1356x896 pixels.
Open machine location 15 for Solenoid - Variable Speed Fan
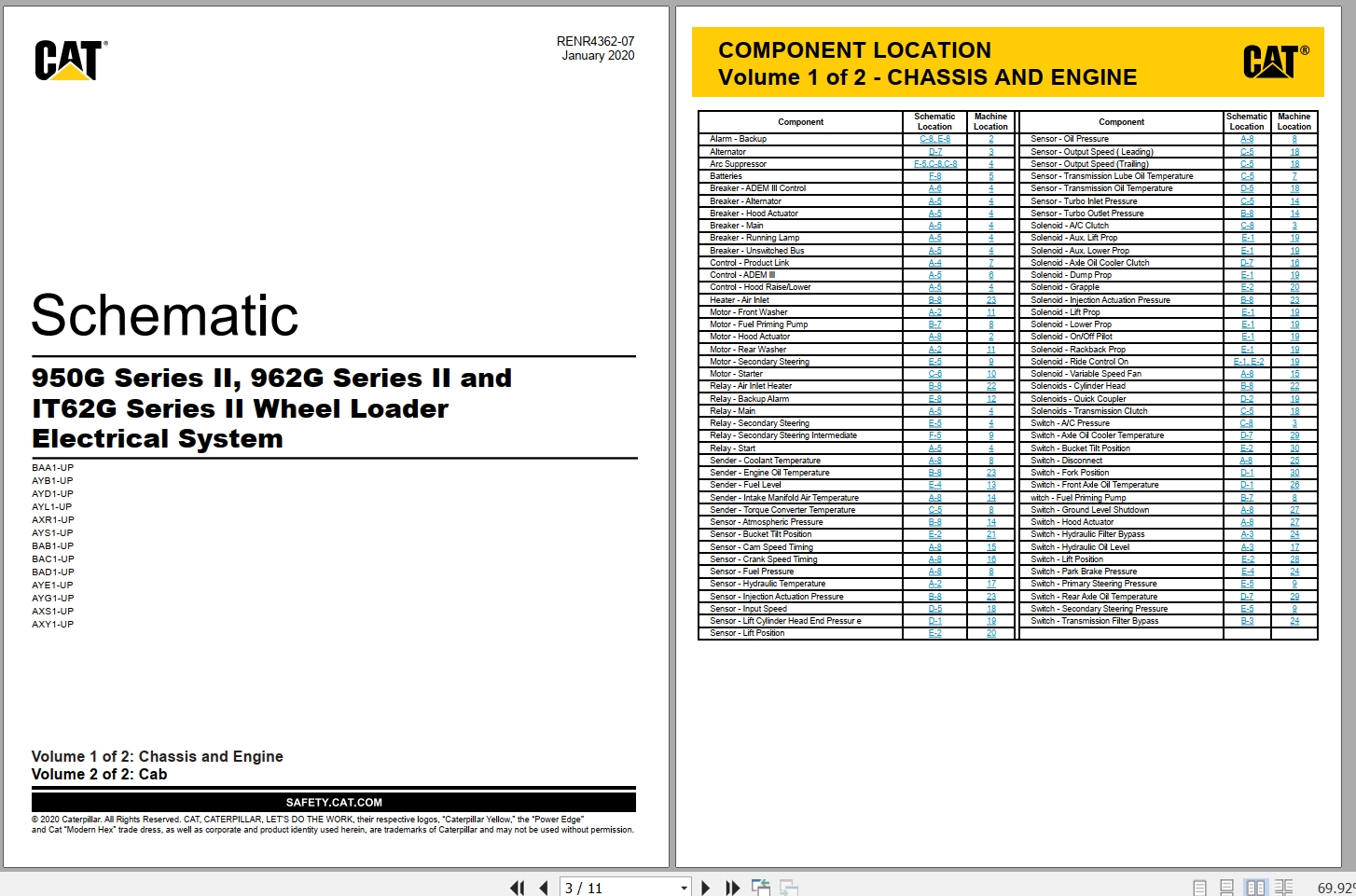tap(1294, 374)
